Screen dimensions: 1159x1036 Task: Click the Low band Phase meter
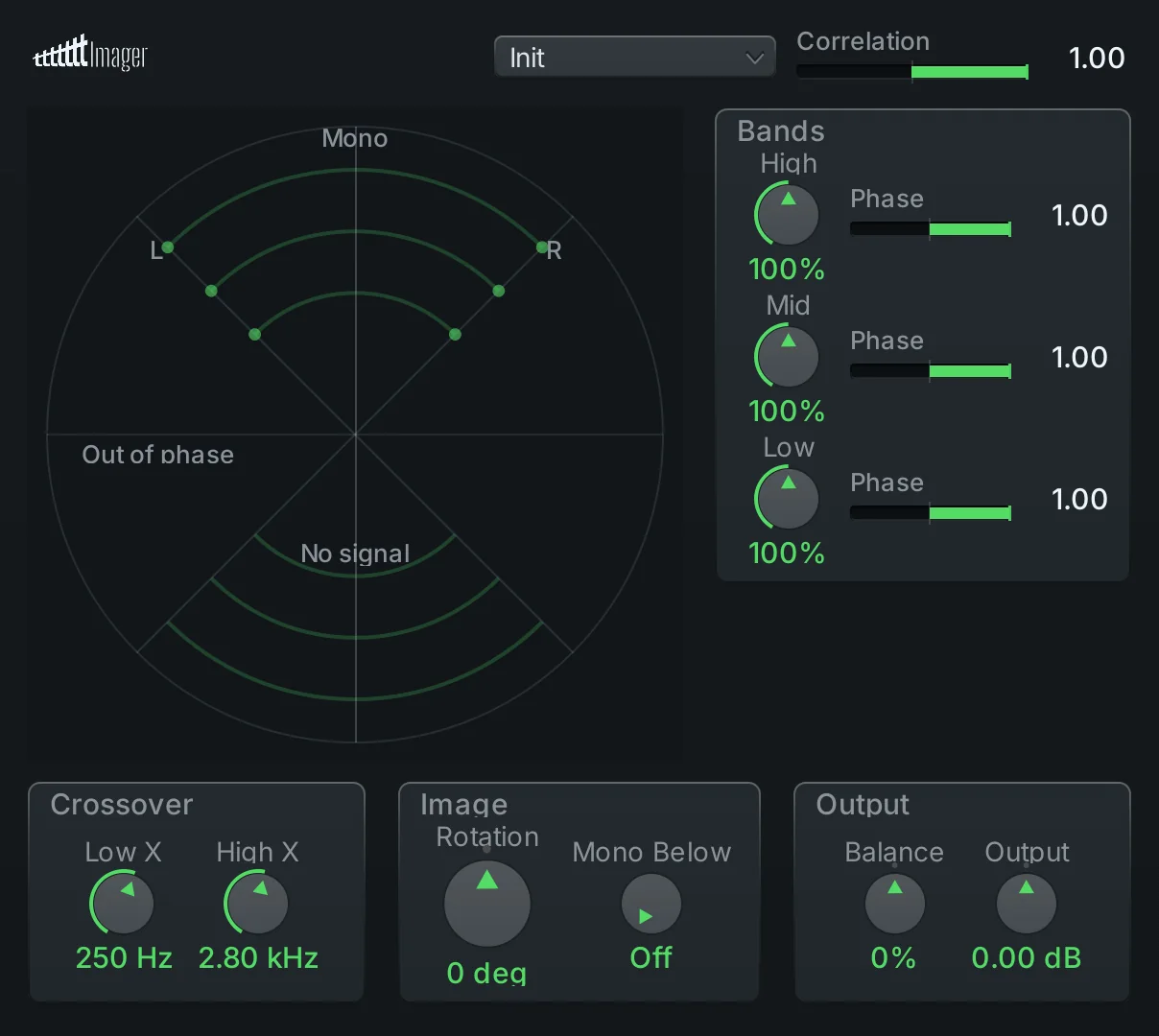tap(931, 512)
